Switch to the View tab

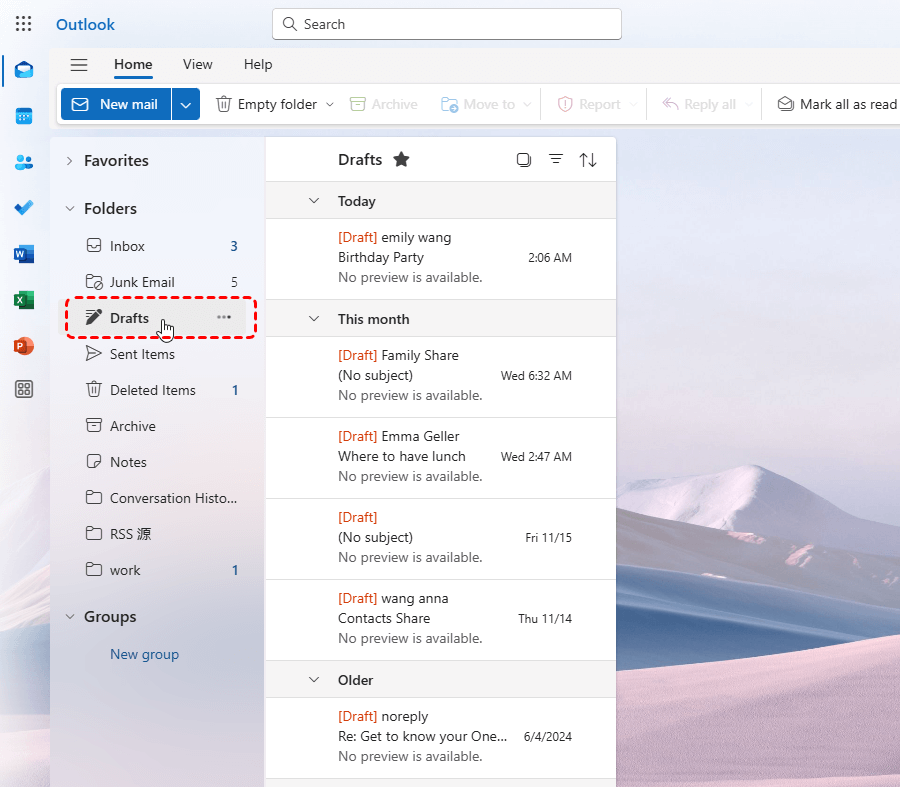click(x=197, y=65)
